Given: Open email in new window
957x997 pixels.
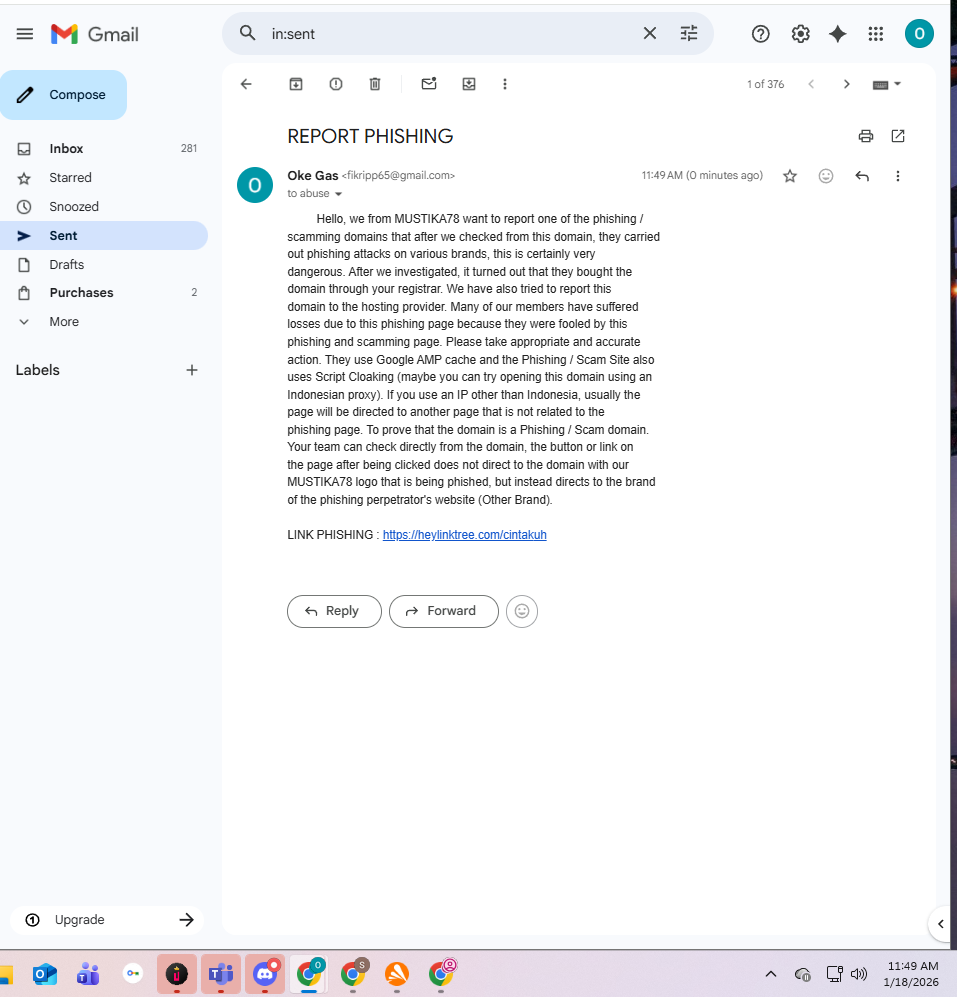Looking at the screenshot, I should [x=898, y=135].
